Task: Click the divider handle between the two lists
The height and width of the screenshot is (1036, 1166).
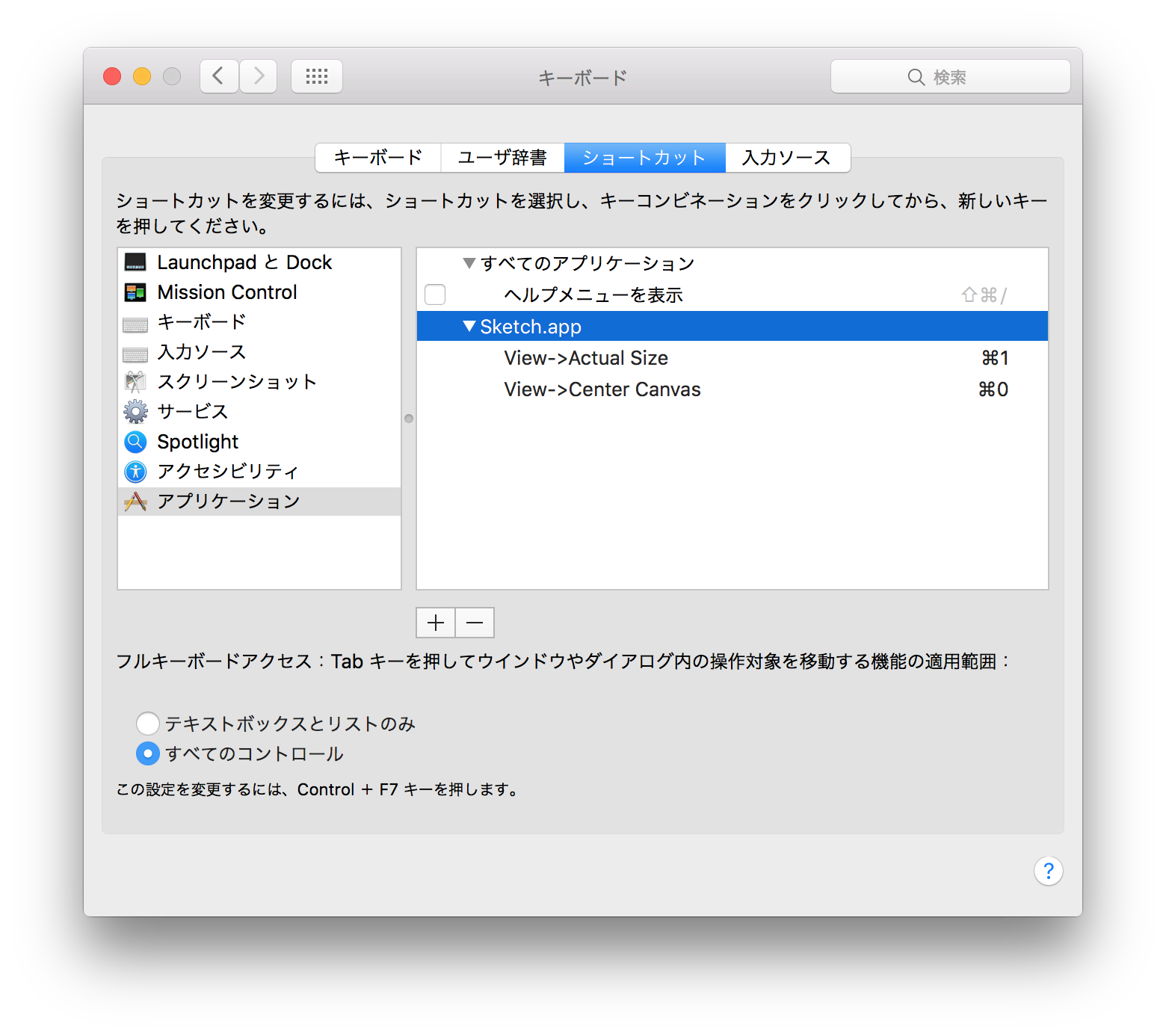Action: click(409, 419)
